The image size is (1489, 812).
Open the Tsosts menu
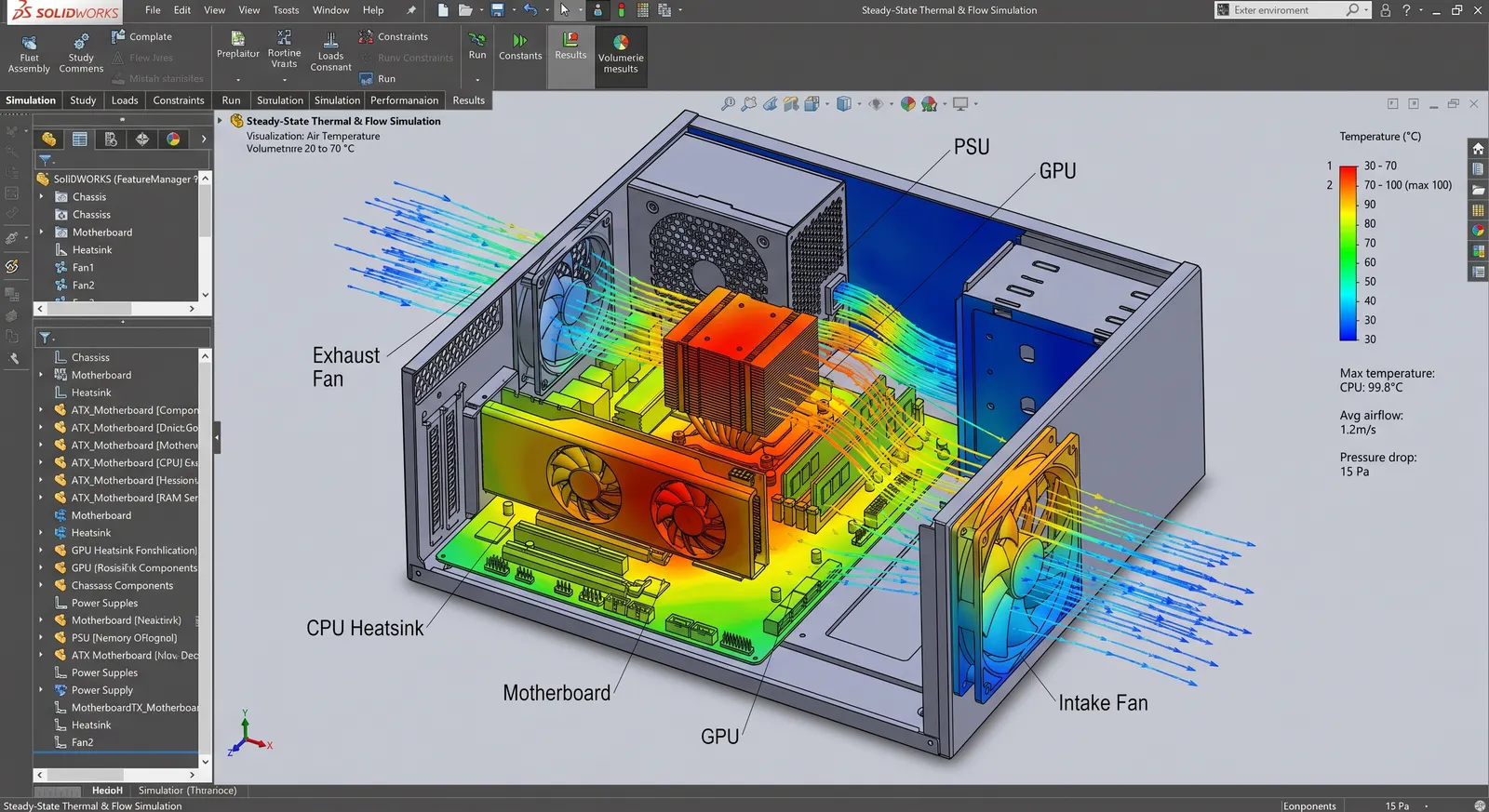click(286, 10)
